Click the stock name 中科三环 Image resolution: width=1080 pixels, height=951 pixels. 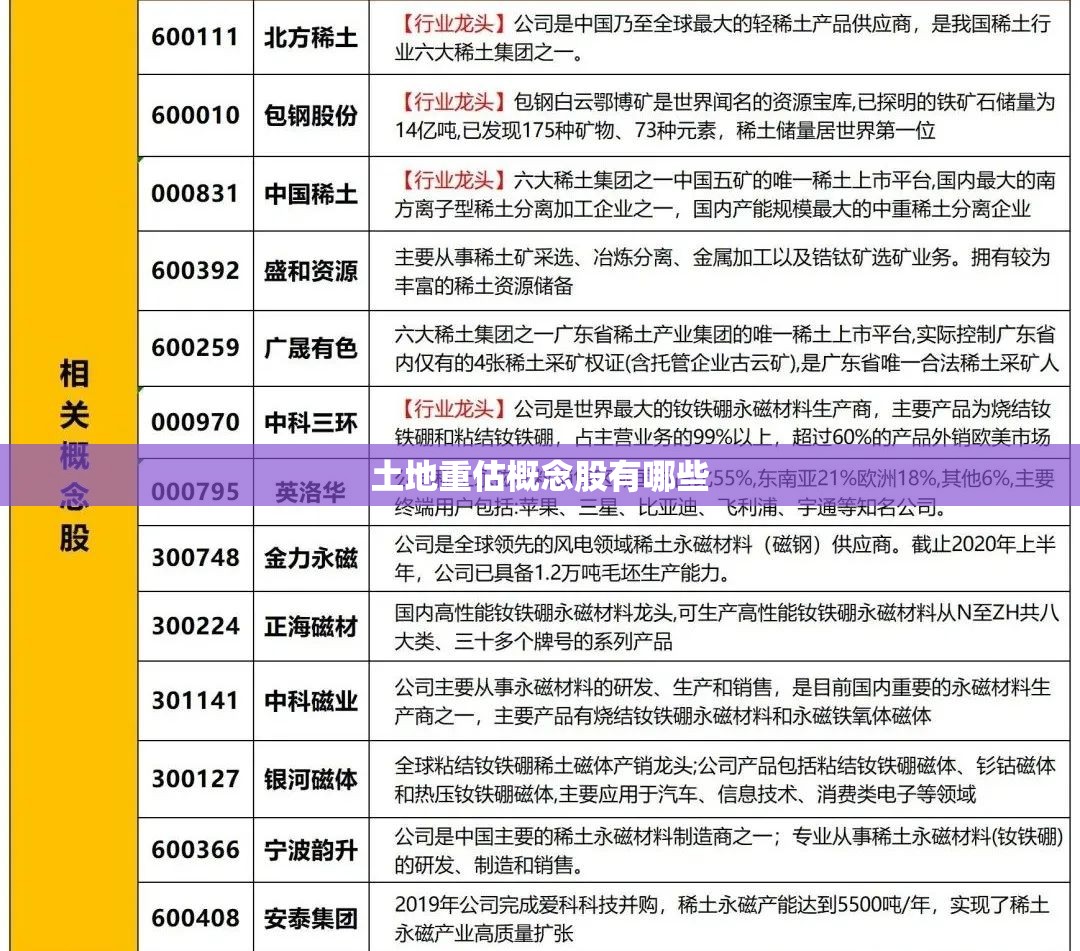coord(311,422)
